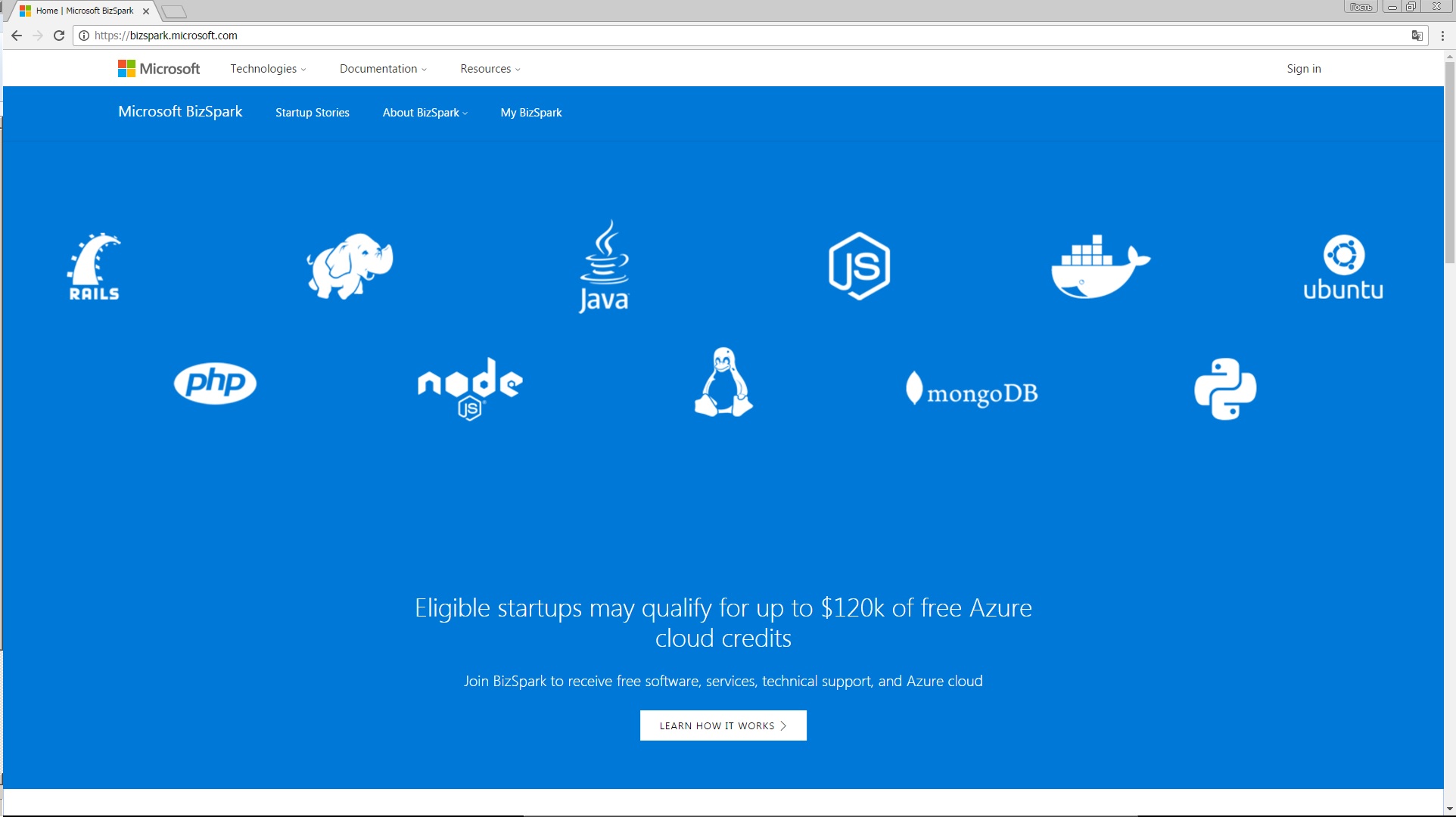Image resolution: width=1456 pixels, height=817 pixels.
Task: Click the Microsoft BizSpark title link
Action: point(180,112)
